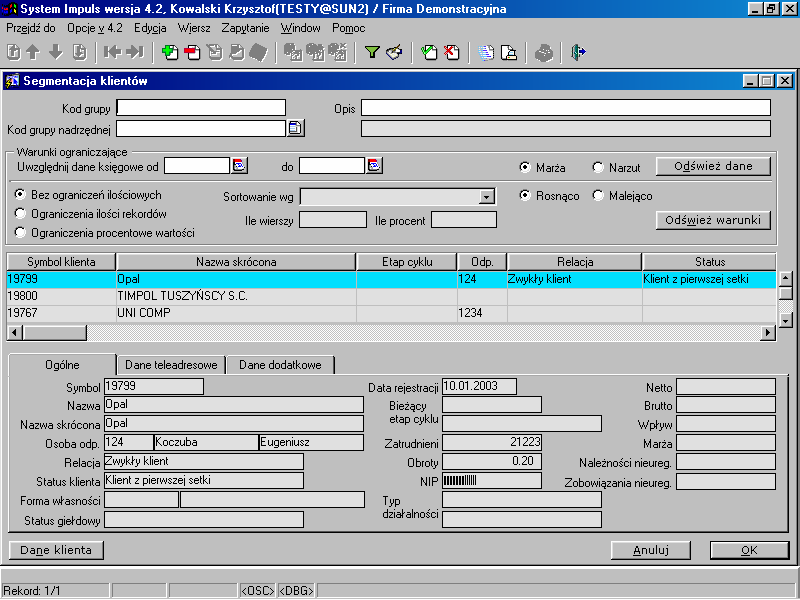800x600 pixels.
Task: Click the second grayed calendar group icon
Action: click(x=315, y=52)
